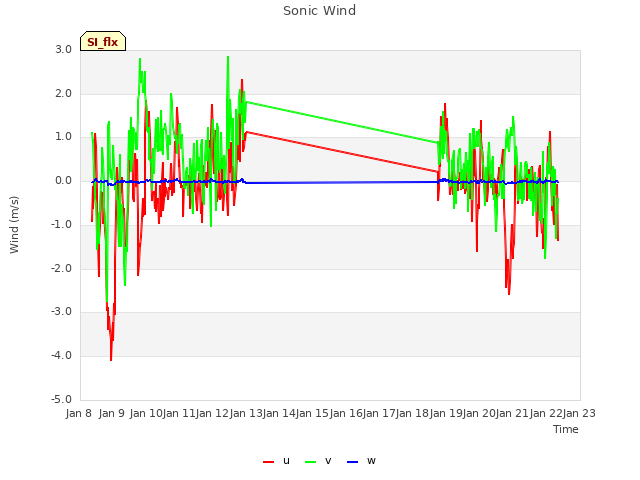Viewport: 640px width, 480px height.
Task: Click the -2.0 y-axis tick label
Action: [x=61, y=269]
